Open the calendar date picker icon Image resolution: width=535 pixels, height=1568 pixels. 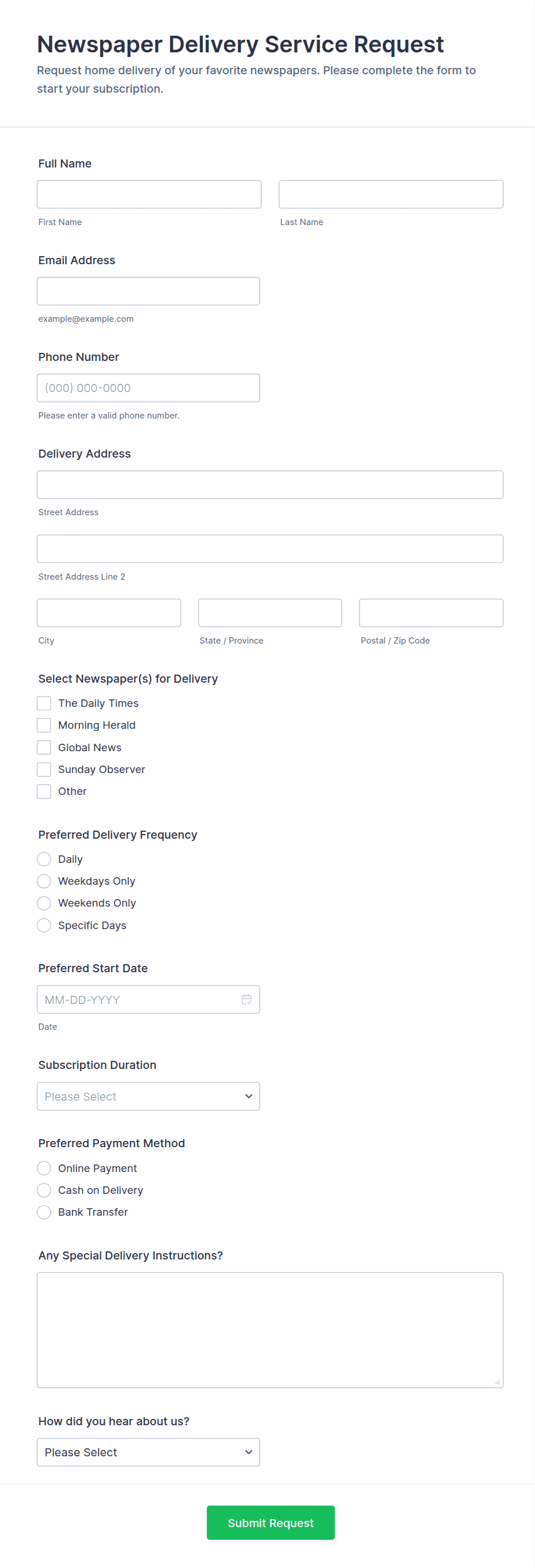[246, 999]
